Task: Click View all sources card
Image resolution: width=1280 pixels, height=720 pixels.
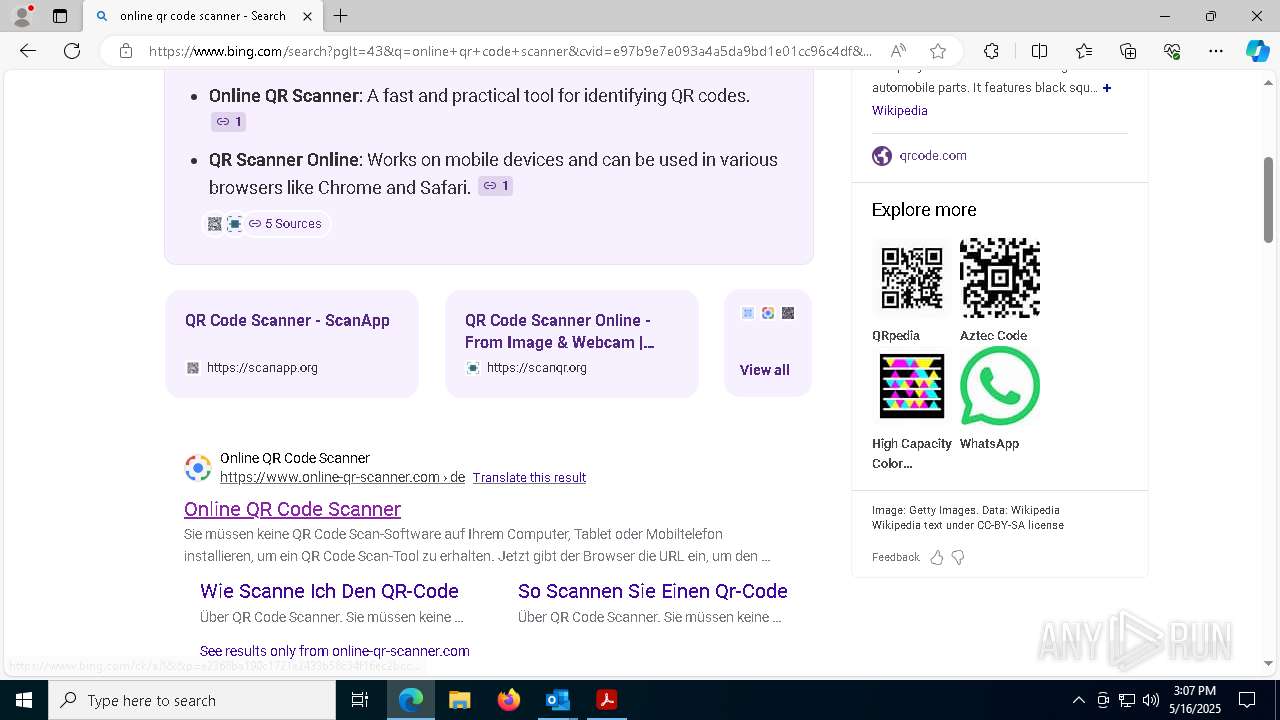Action: (x=767, y=344)
